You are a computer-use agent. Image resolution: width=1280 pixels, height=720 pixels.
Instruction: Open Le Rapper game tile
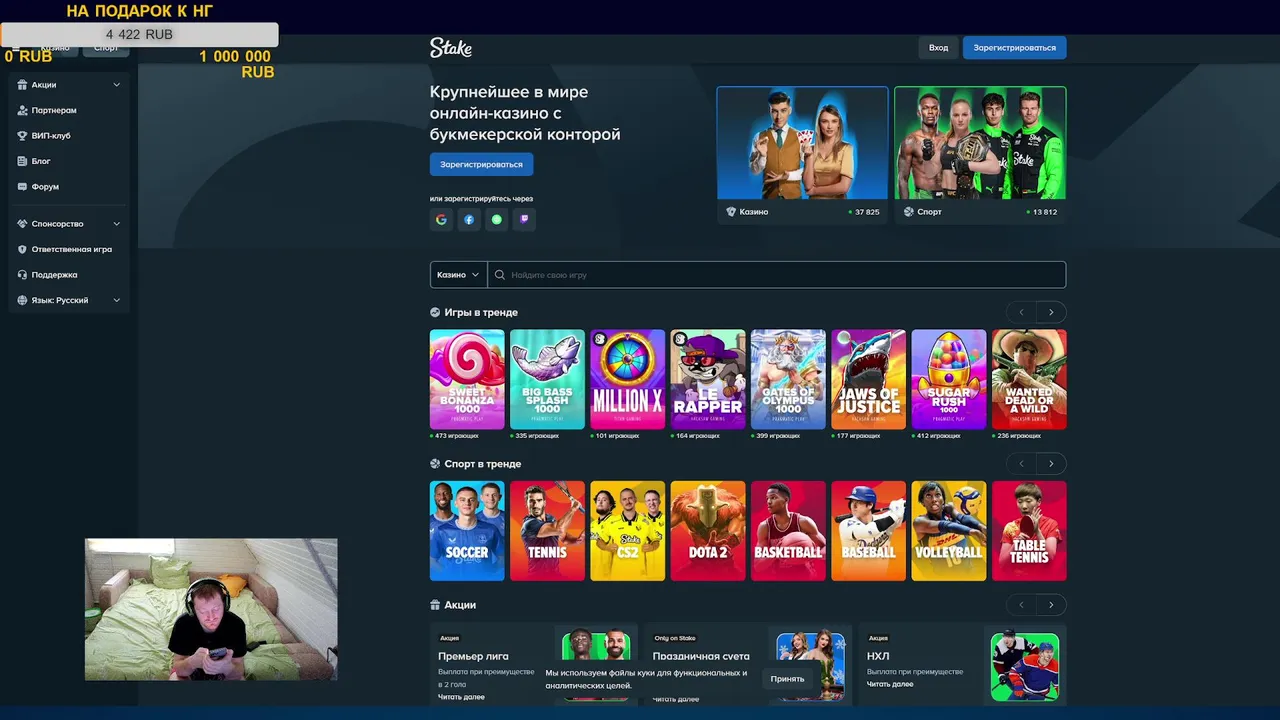point(708,379)
